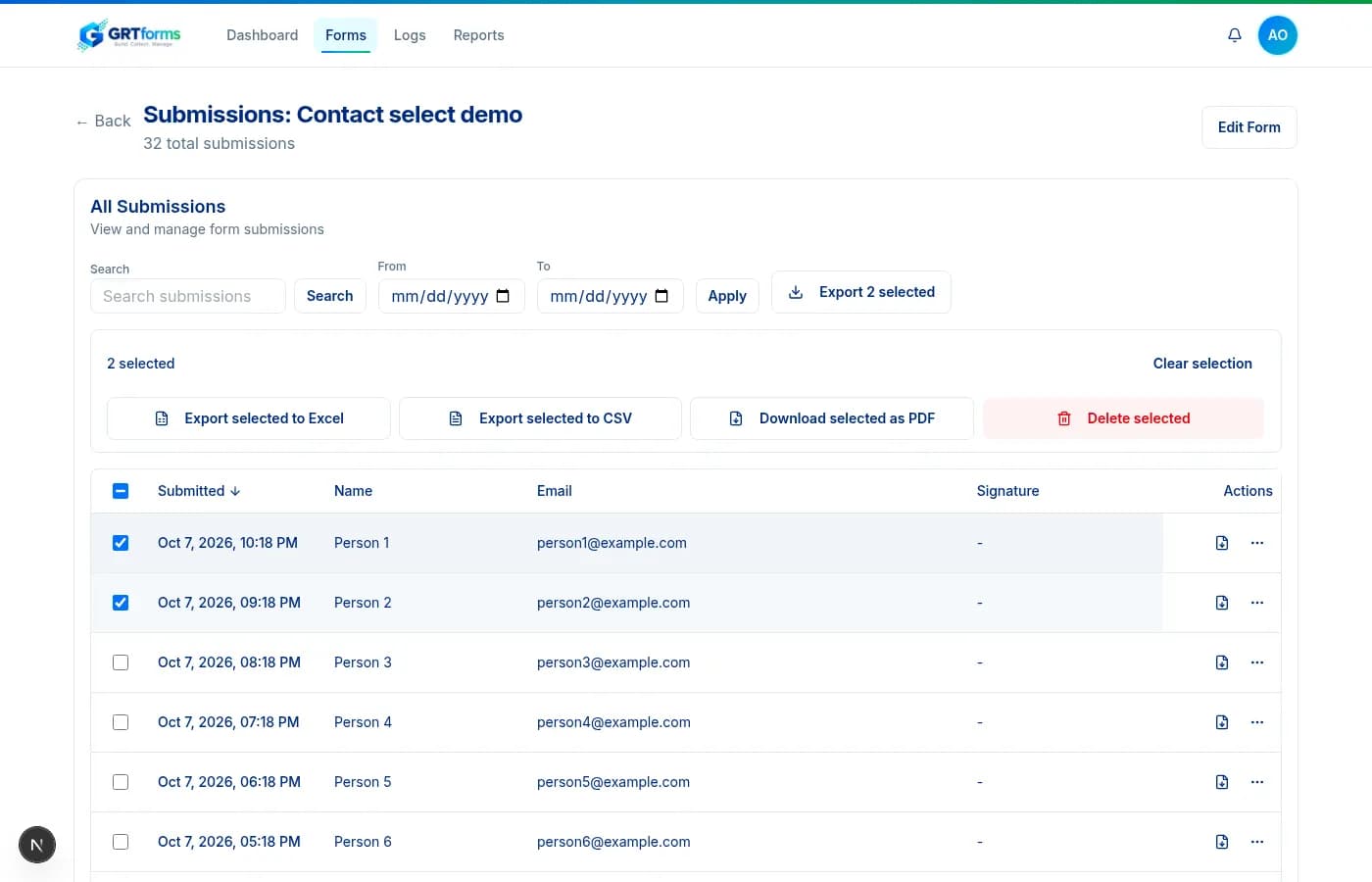
Task: Focus the Search submissions field
Action: (x=188, y=296)
